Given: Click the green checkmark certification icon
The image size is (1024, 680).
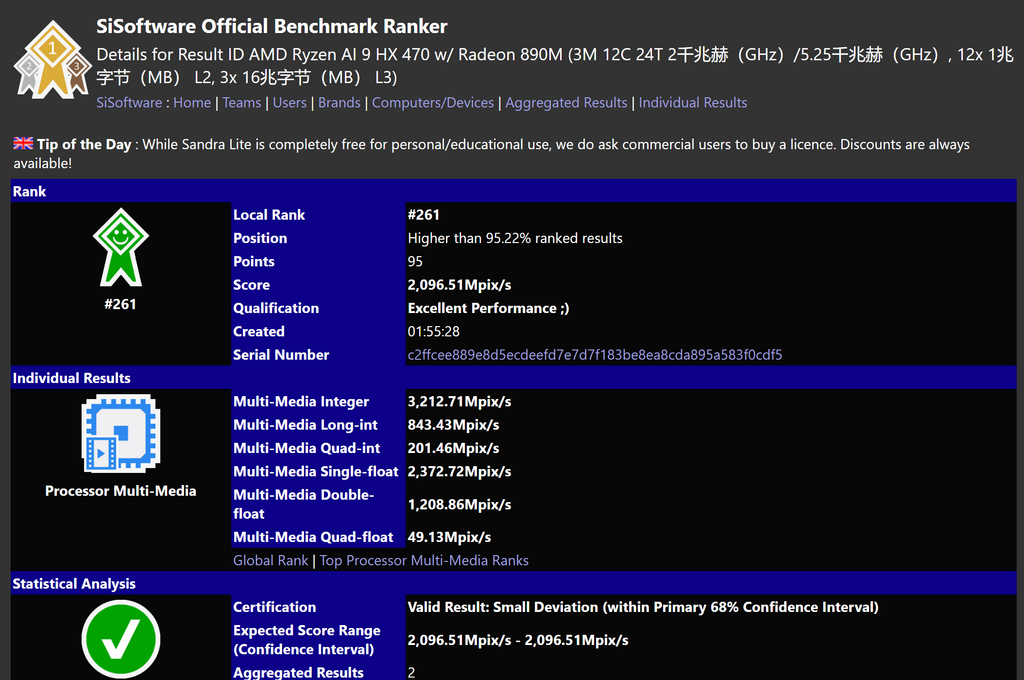Looking at the screenshot, I should tap(120, 638).
